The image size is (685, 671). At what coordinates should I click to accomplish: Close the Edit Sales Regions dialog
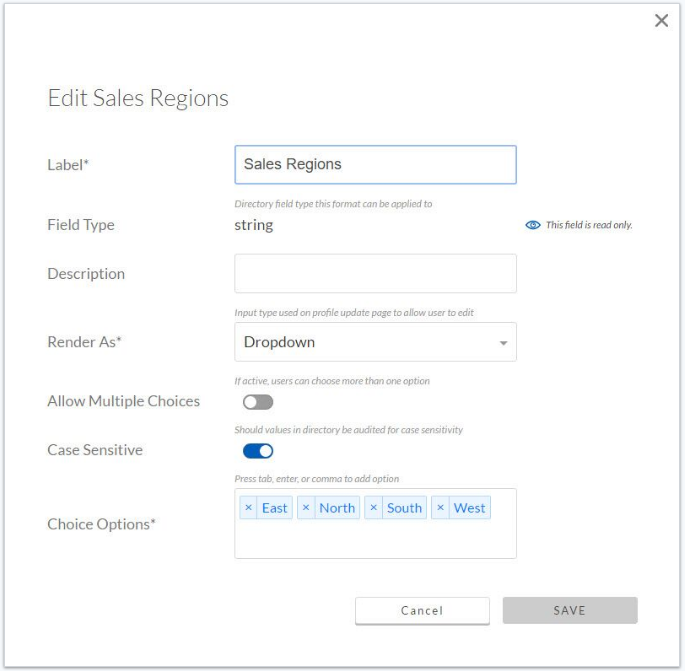click(661, 20)
